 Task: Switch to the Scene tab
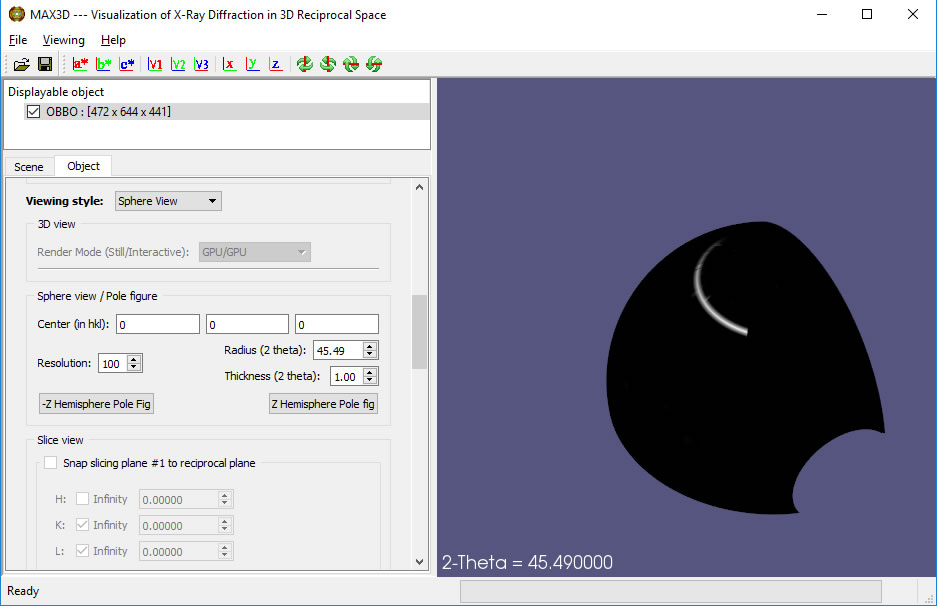(29, 167)
